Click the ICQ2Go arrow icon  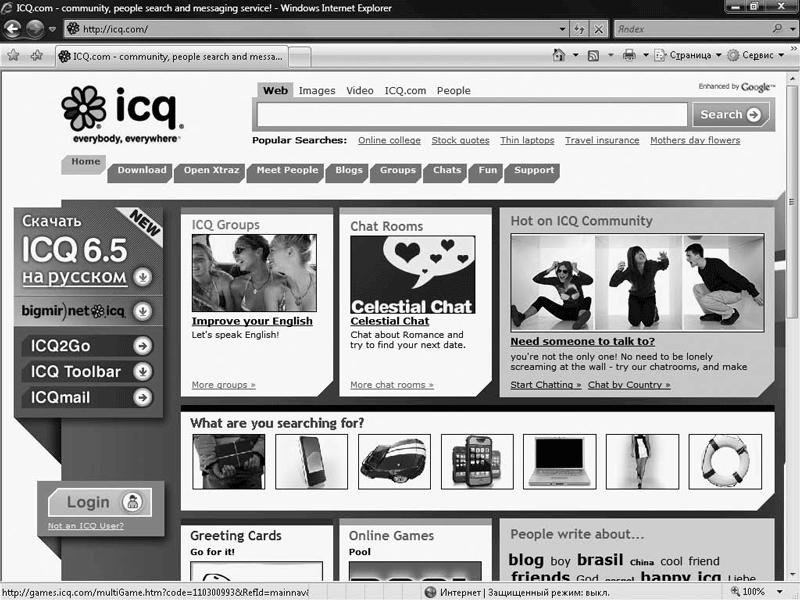(x=143, y=346)
